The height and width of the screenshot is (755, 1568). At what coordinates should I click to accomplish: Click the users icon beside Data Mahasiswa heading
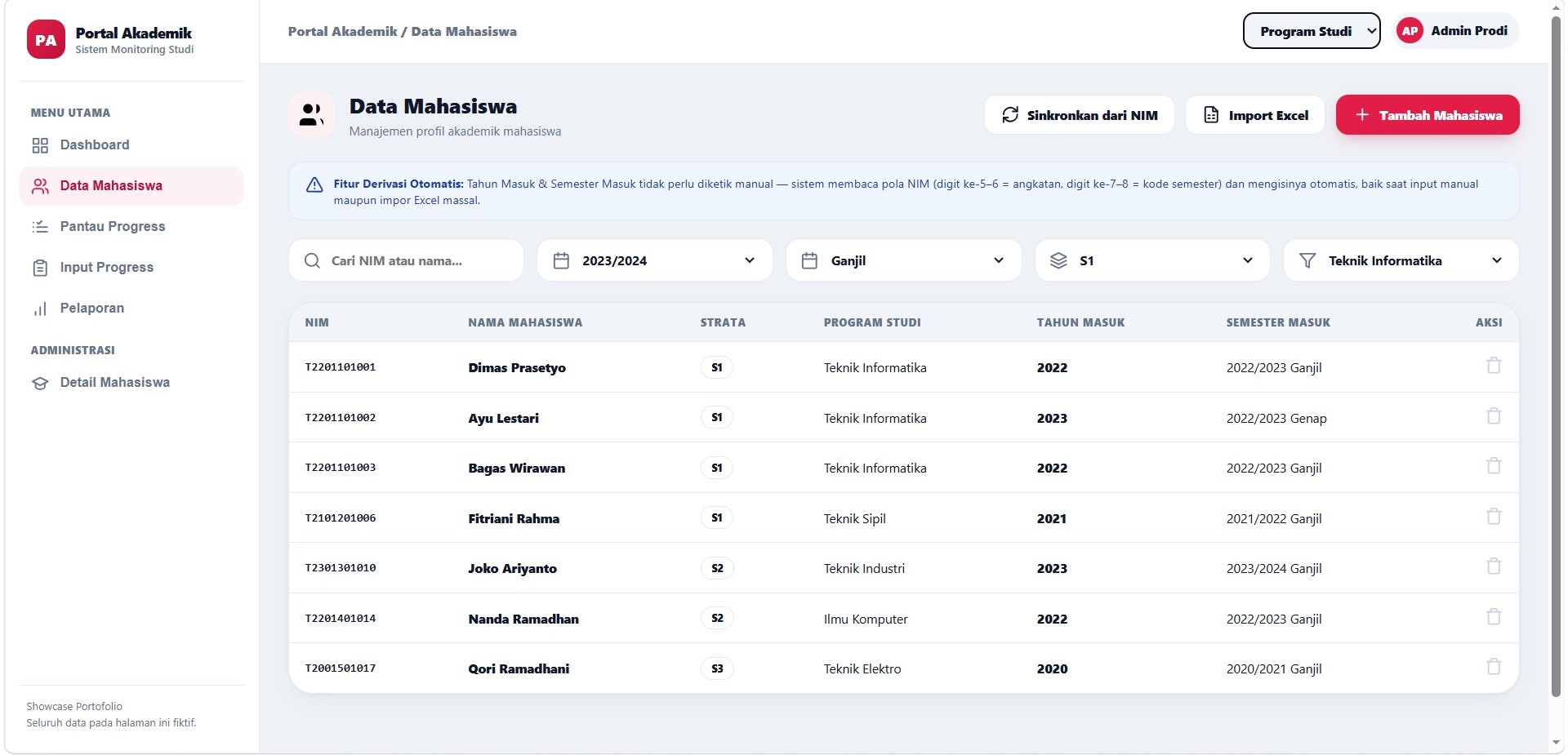point(312,115)
